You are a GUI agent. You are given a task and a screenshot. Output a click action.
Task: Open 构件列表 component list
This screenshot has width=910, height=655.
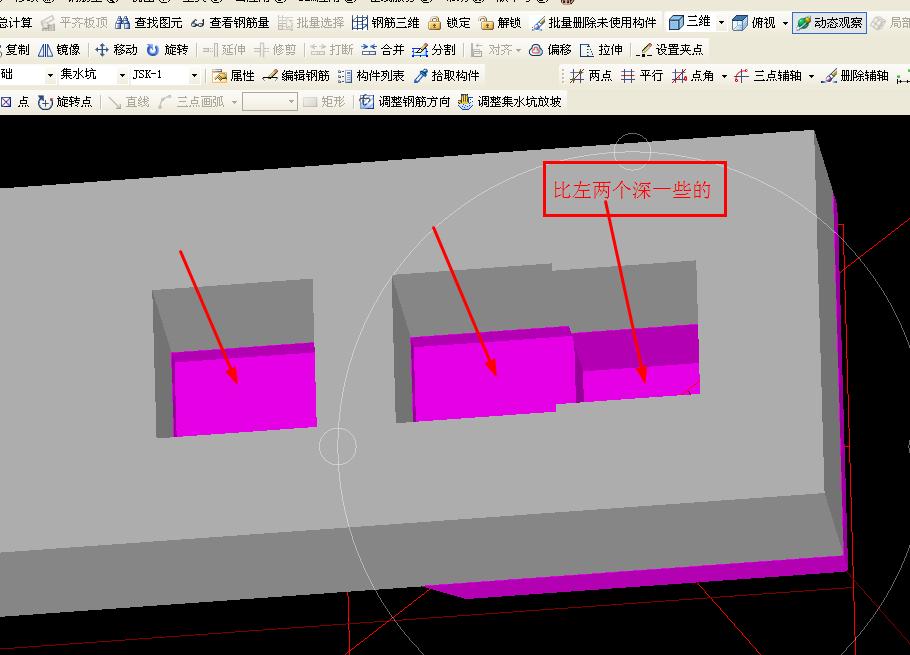[371, 75]
